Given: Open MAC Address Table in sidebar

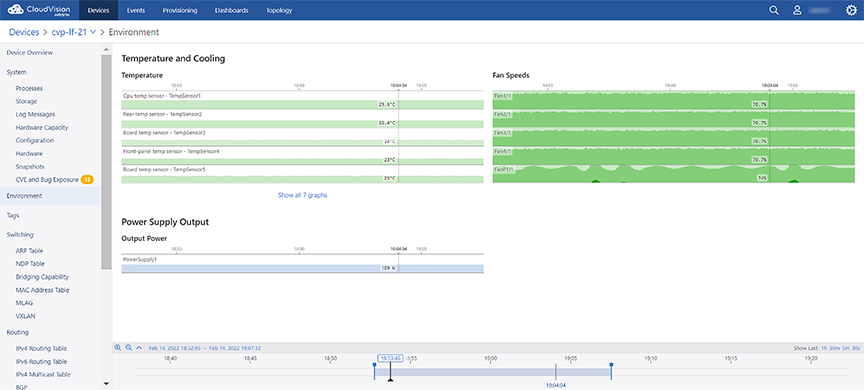Looking at the screenshot, I should coord(42,290).
